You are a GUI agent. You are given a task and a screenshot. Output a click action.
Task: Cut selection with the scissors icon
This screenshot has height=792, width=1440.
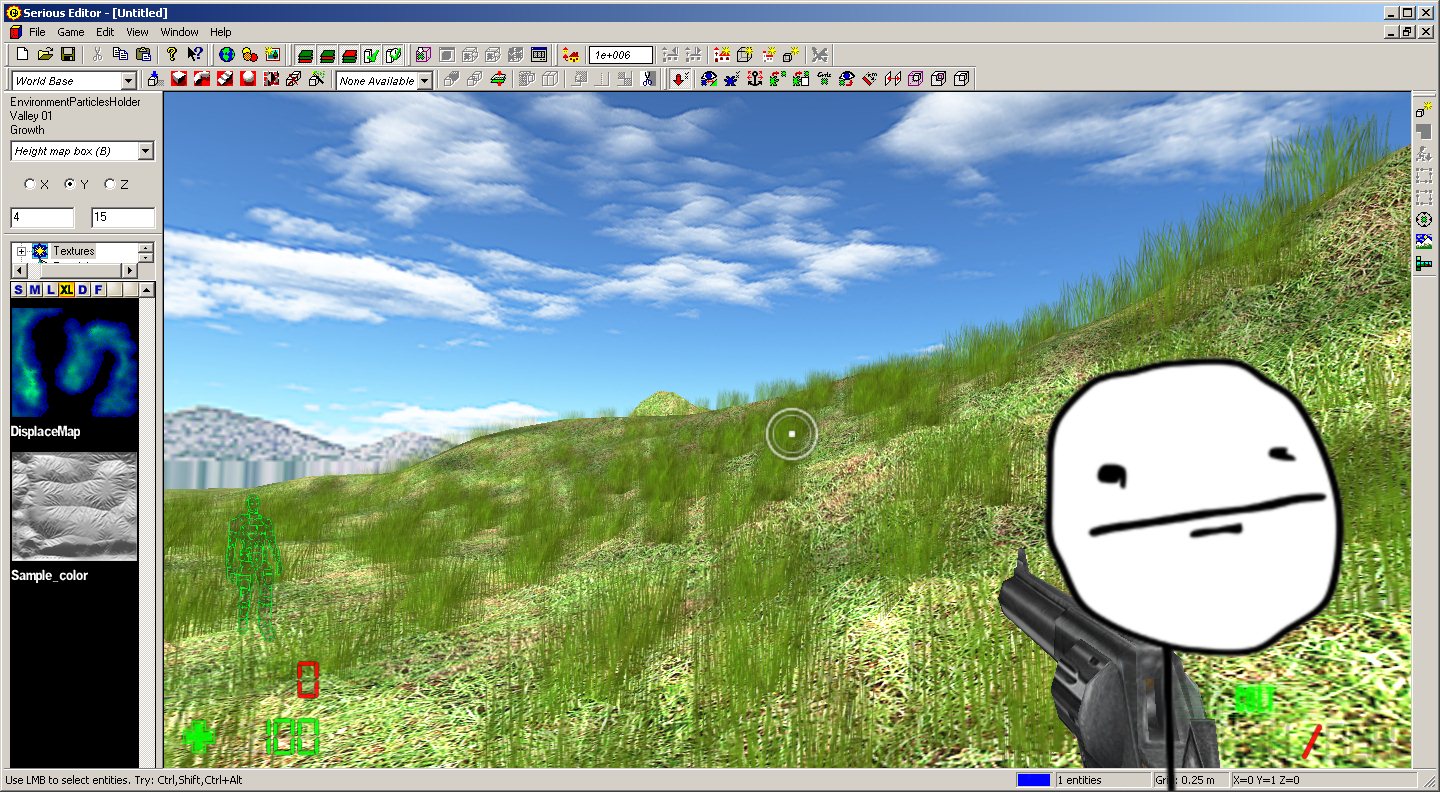(98, 54)
